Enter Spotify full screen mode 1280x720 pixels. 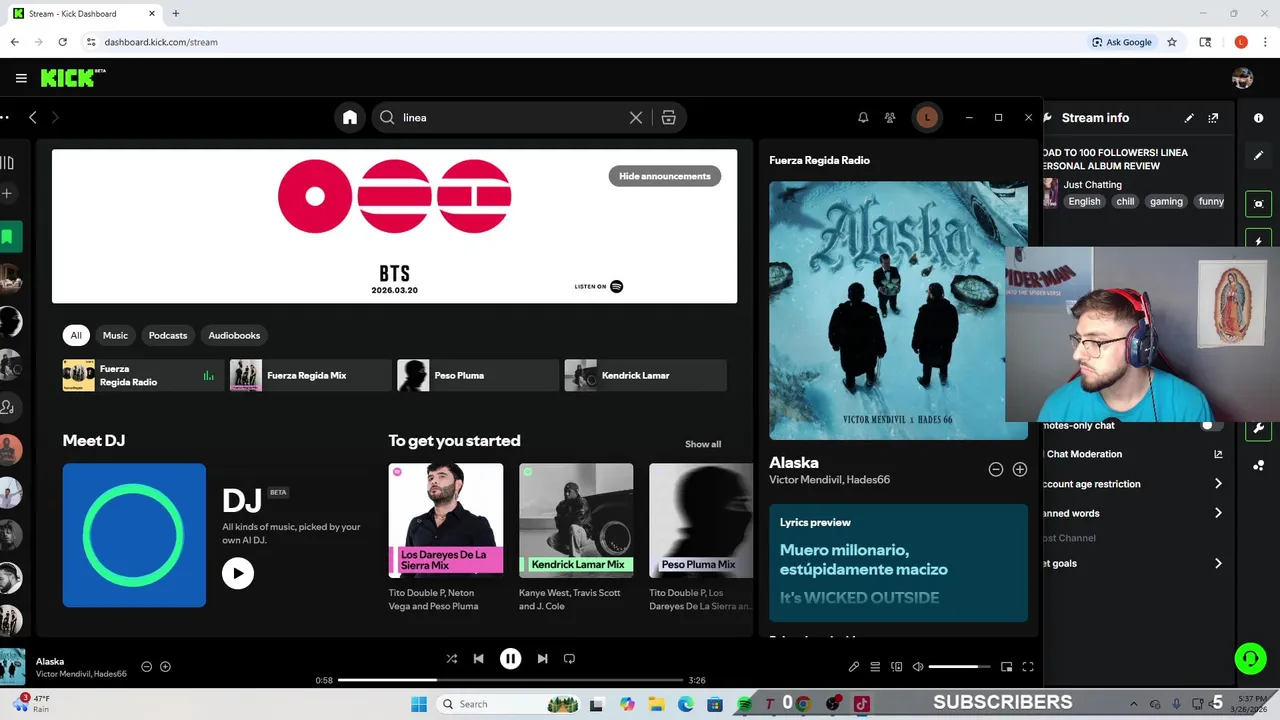click(x=1028, y=667)
